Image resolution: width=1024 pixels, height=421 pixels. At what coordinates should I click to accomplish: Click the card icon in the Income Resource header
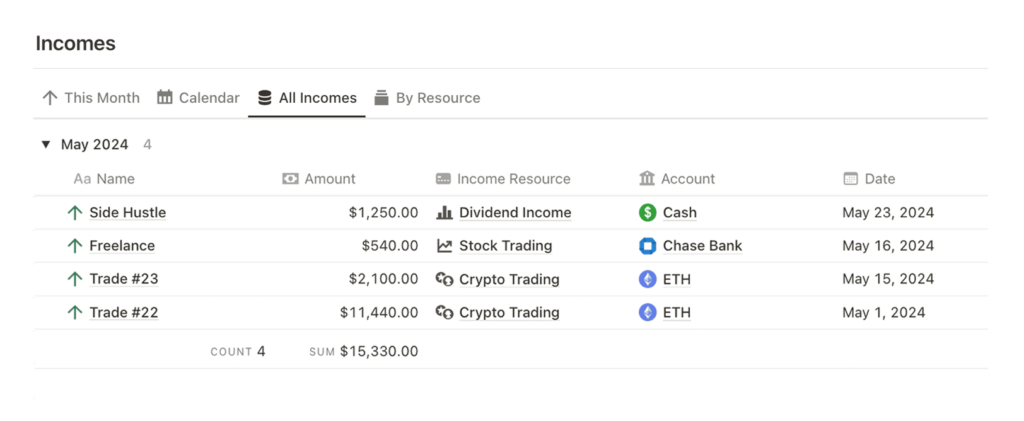[x=443, y=179]
